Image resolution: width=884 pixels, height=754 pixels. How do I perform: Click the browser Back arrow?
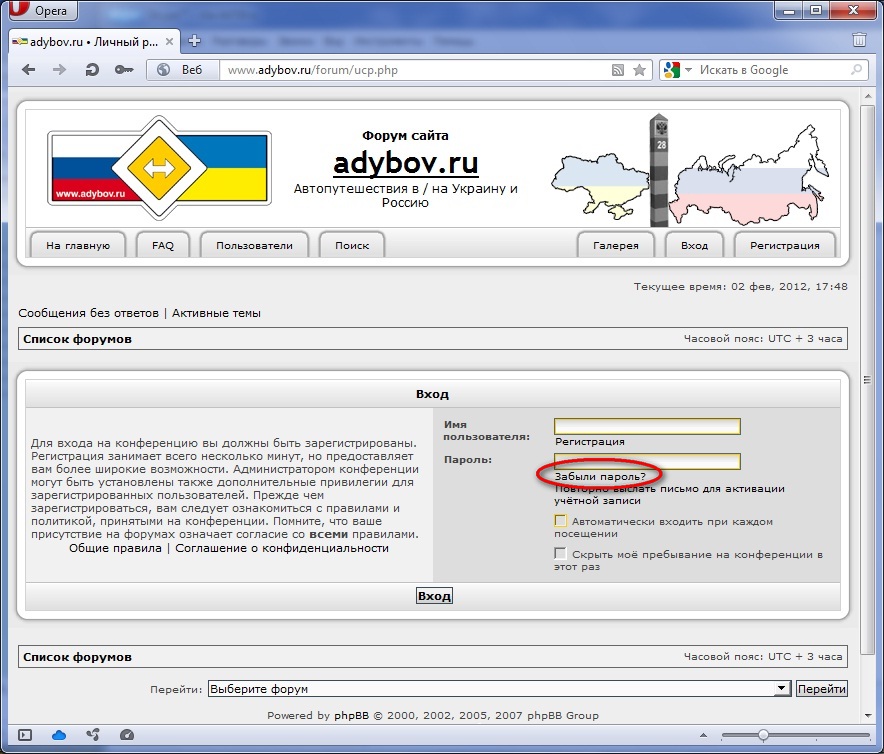pos(28,70)
